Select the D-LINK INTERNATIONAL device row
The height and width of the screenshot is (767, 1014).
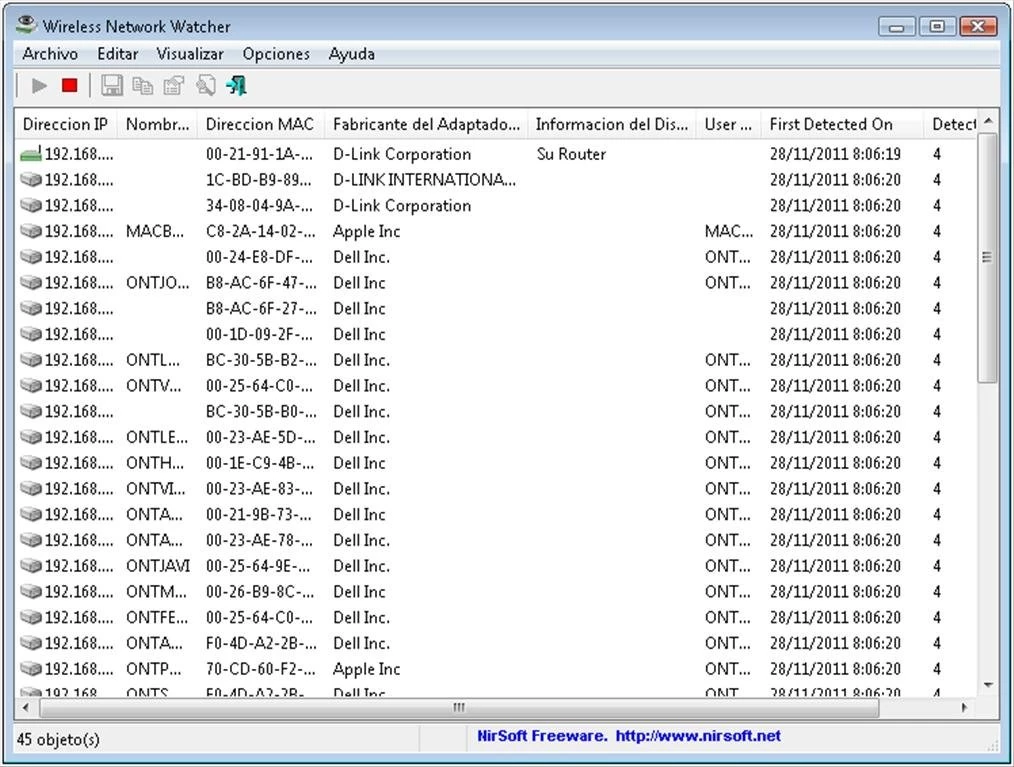(x=424, y=180)
